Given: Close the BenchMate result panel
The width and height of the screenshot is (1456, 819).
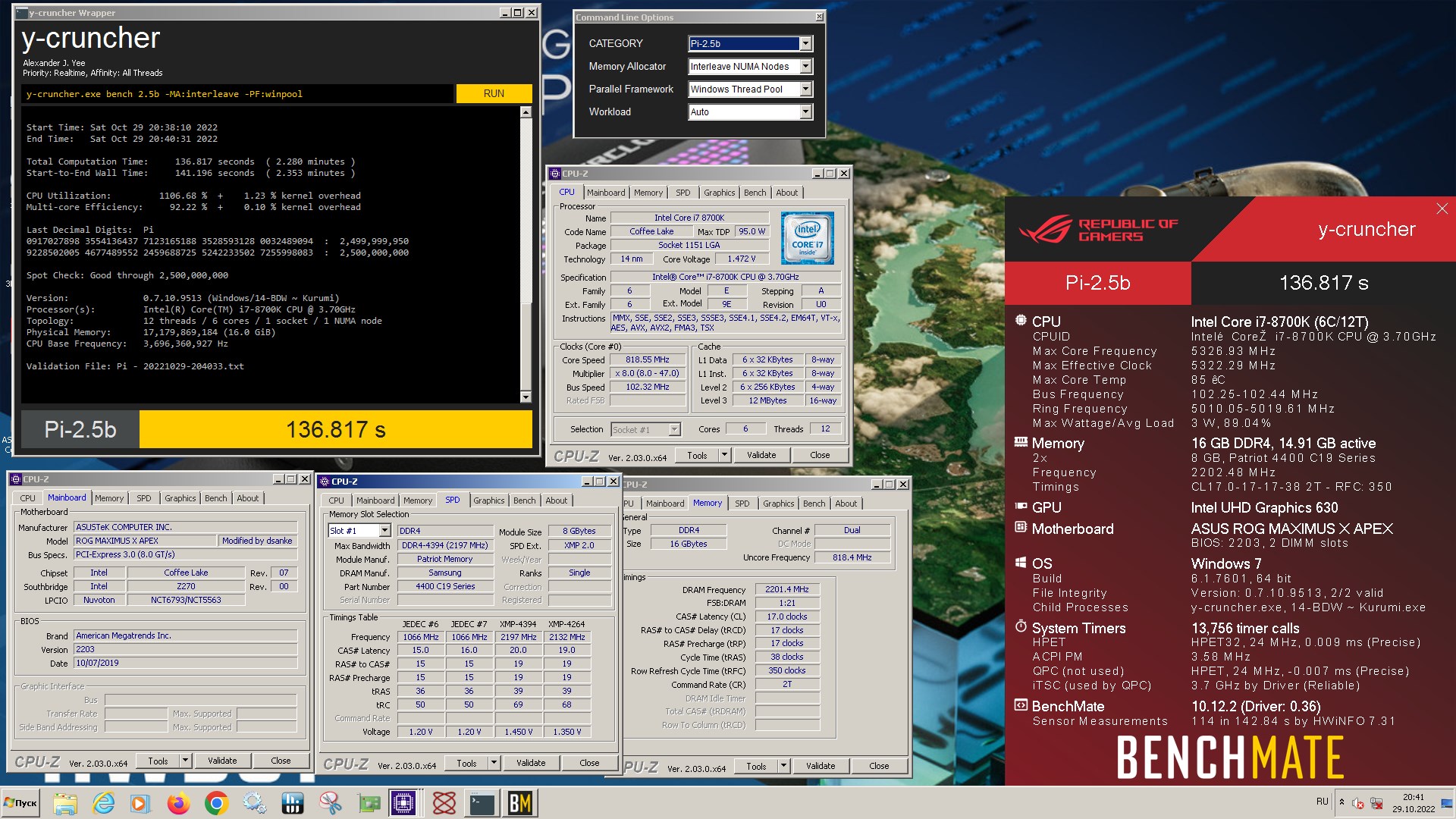Looking at the screenshot, I should pyautogui.click(x=1442, y=209).
